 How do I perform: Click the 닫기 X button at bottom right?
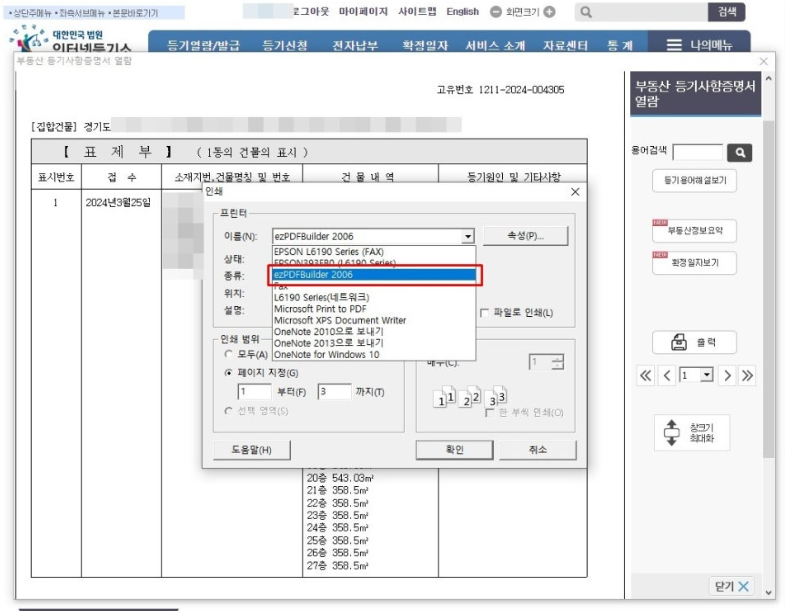pyautogui.click(x=731, y=586)
